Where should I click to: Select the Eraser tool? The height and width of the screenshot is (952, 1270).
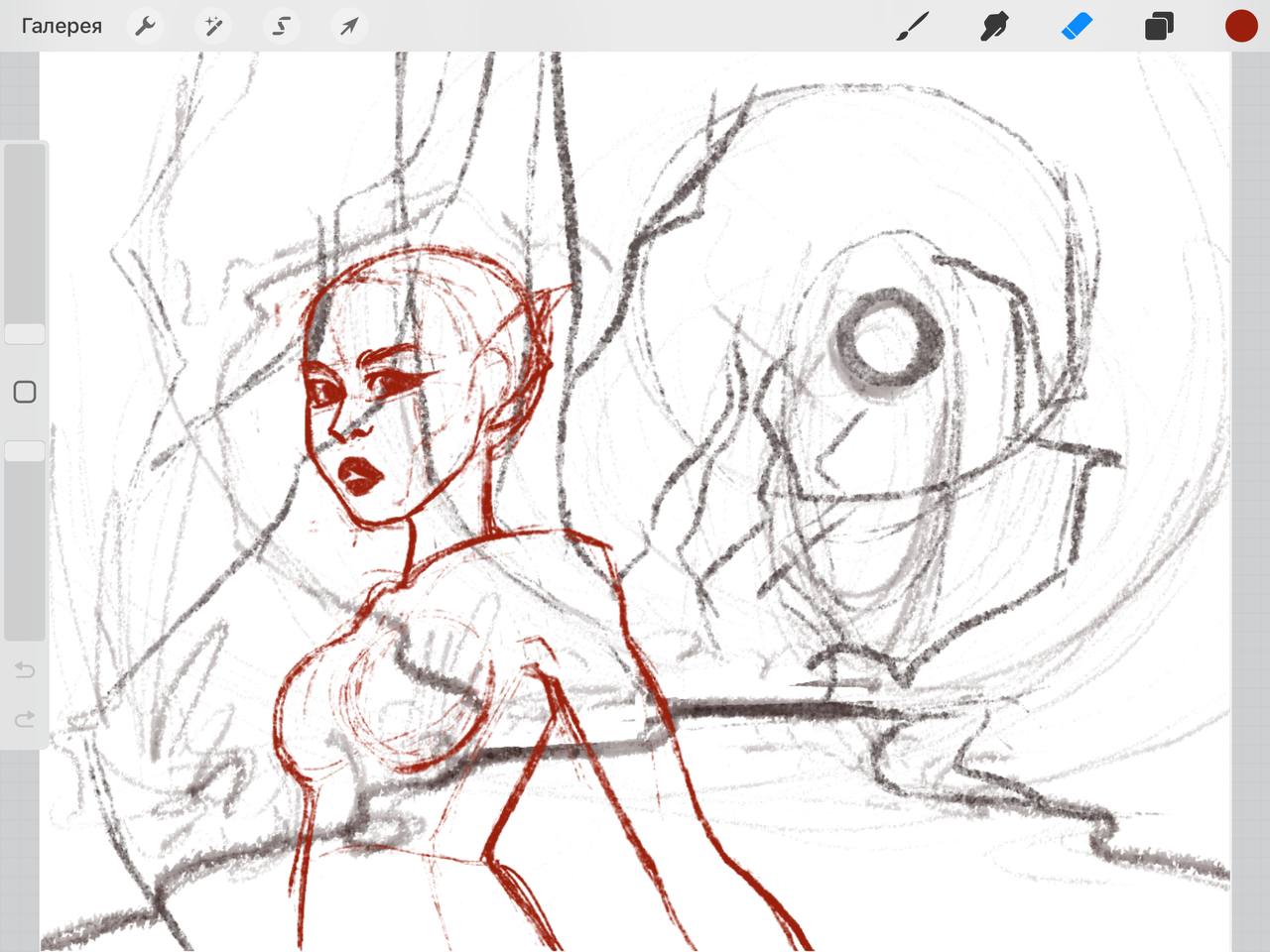point(1077,26)
